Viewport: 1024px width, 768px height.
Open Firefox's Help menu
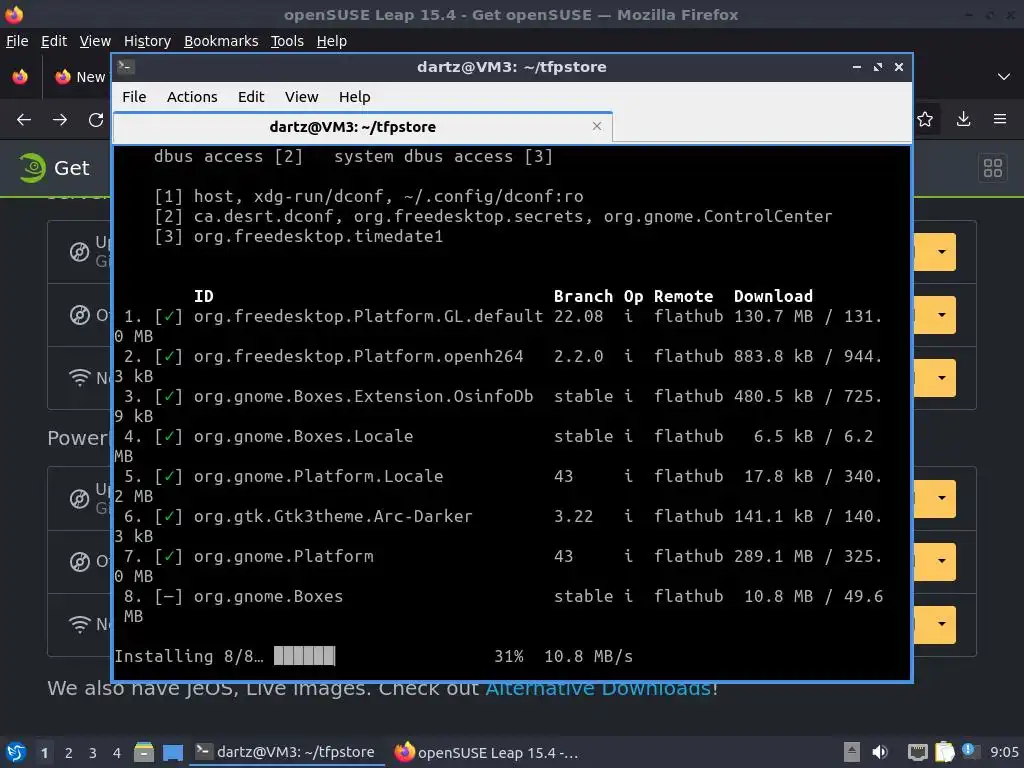coord(332,41)
